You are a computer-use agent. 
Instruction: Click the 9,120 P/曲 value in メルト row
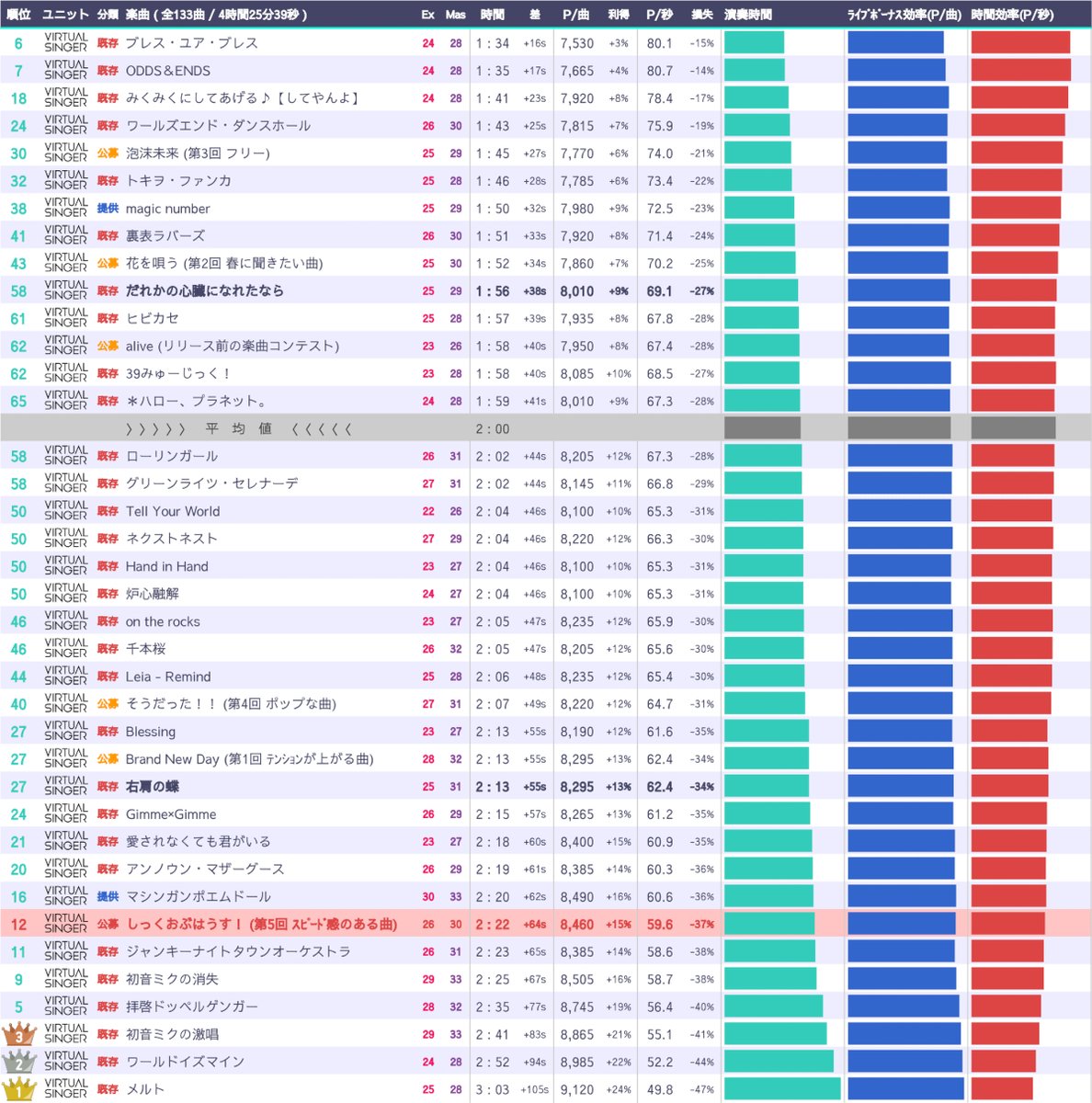tap(577, 1090)
